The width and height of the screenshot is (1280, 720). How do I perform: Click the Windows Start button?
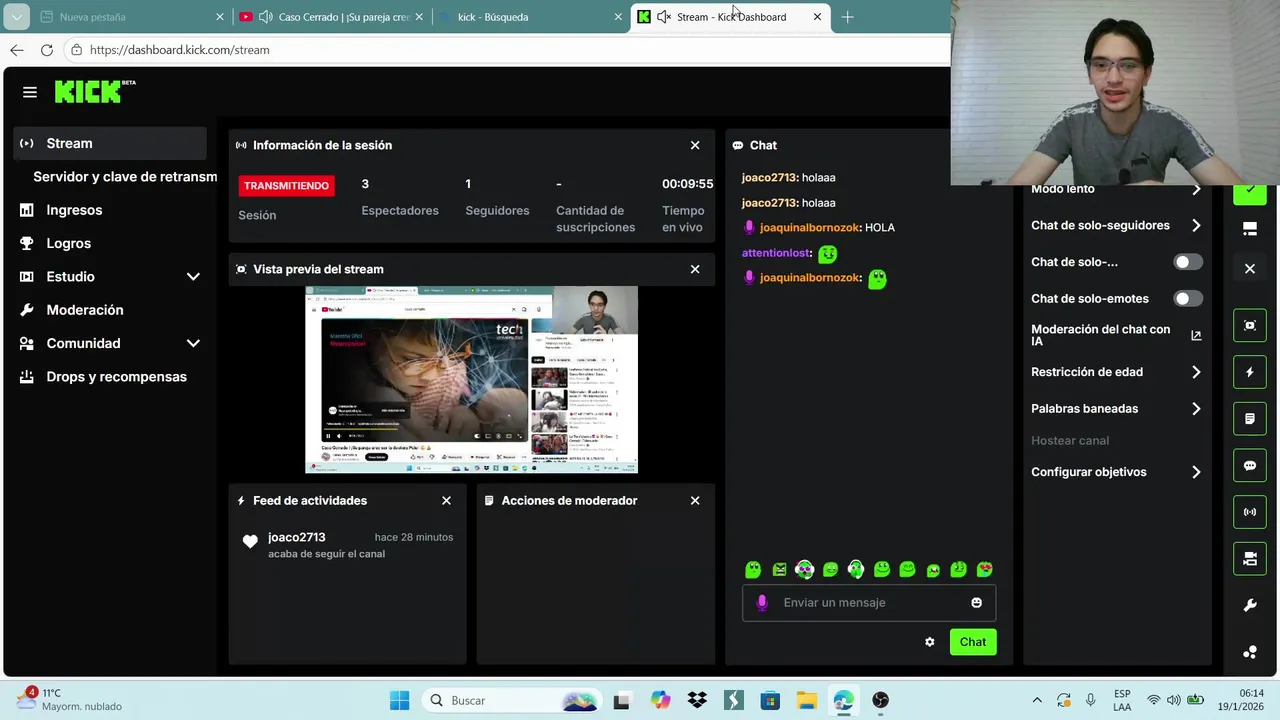[x=399, y=700]
